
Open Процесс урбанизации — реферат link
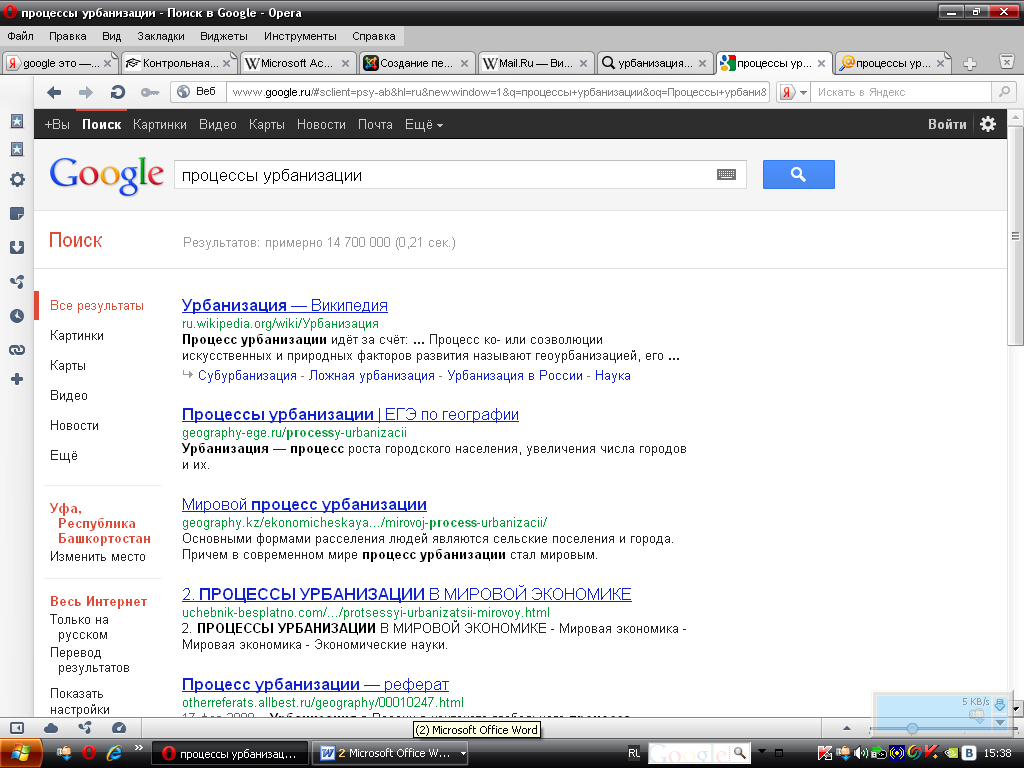tap(315, 684)
